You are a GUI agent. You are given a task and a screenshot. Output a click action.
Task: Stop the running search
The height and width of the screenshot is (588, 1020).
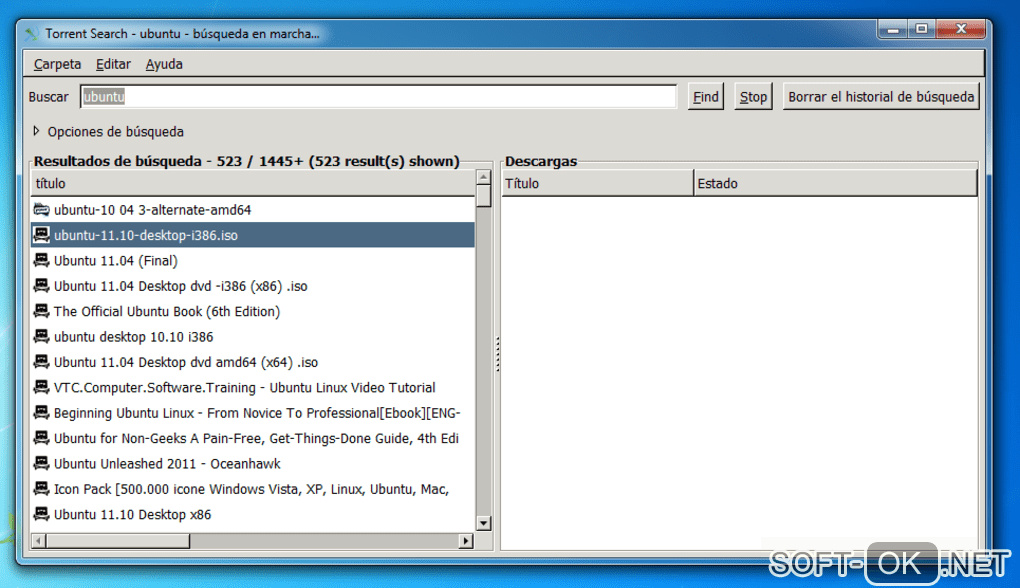[x=753, y=97]
